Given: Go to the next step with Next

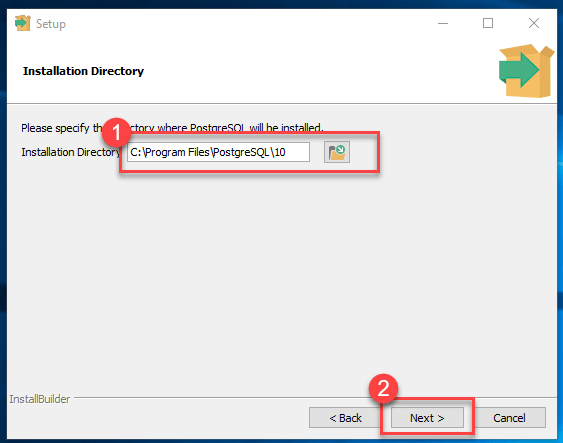Looking at the screenshot, I should pyautogui.click(x=427, y=418).
